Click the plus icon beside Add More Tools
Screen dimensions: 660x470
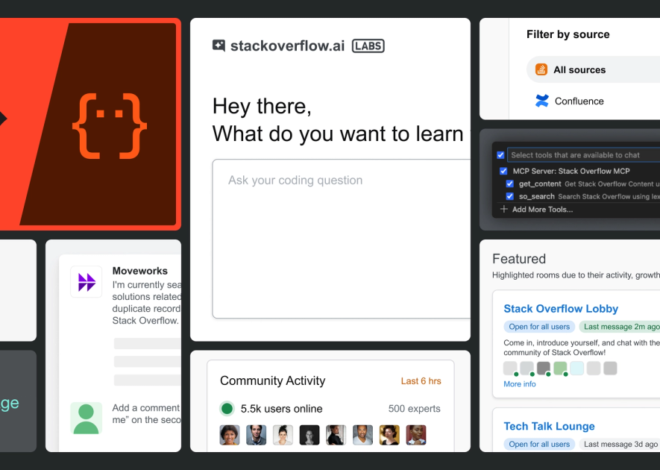pos(503,209)
